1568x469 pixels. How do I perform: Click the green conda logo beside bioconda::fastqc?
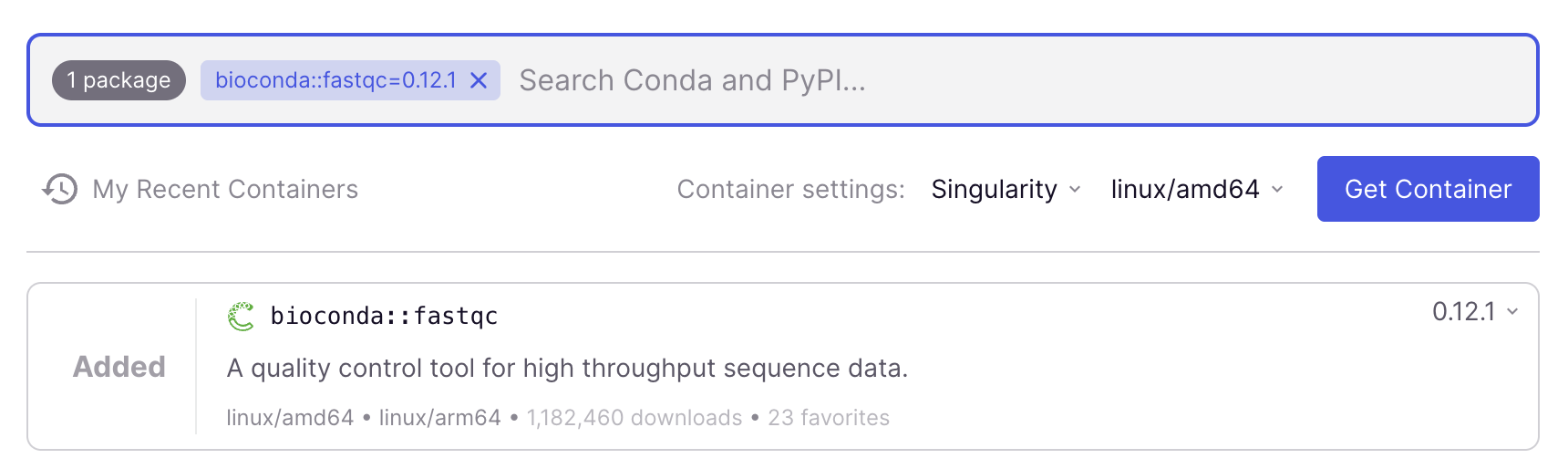click(x=241, y=317)
